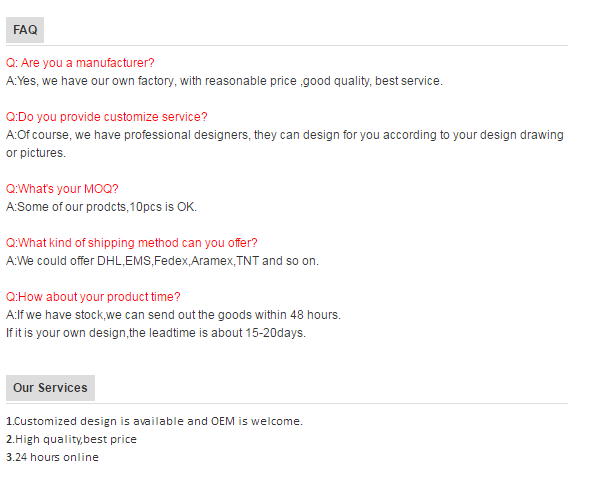Select the answer about own factory
The width and height of the screenshot is (592, 489).
[x=224, y=81]
